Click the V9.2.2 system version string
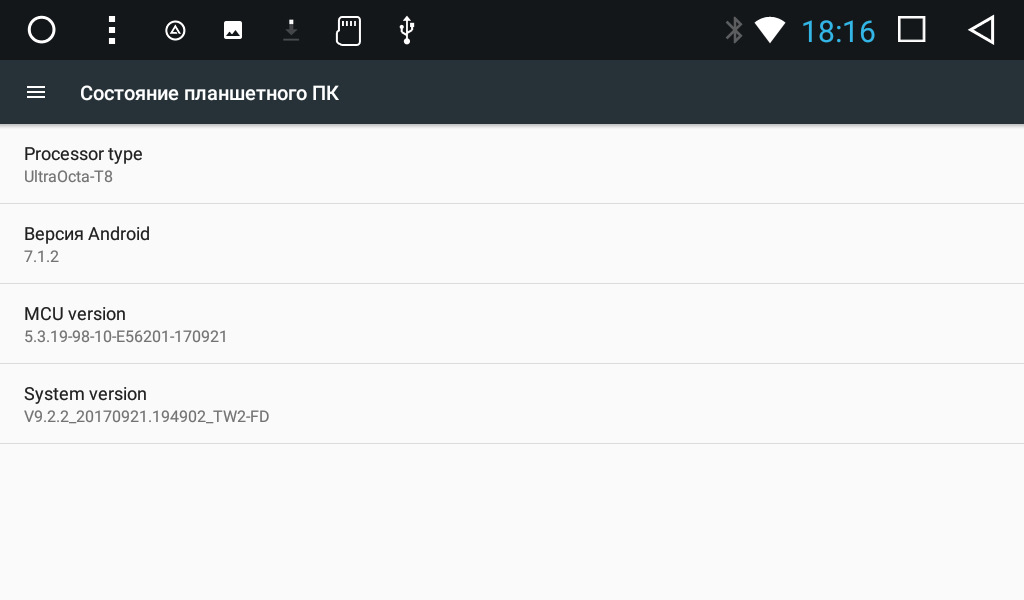 click(x=146, y=417)
